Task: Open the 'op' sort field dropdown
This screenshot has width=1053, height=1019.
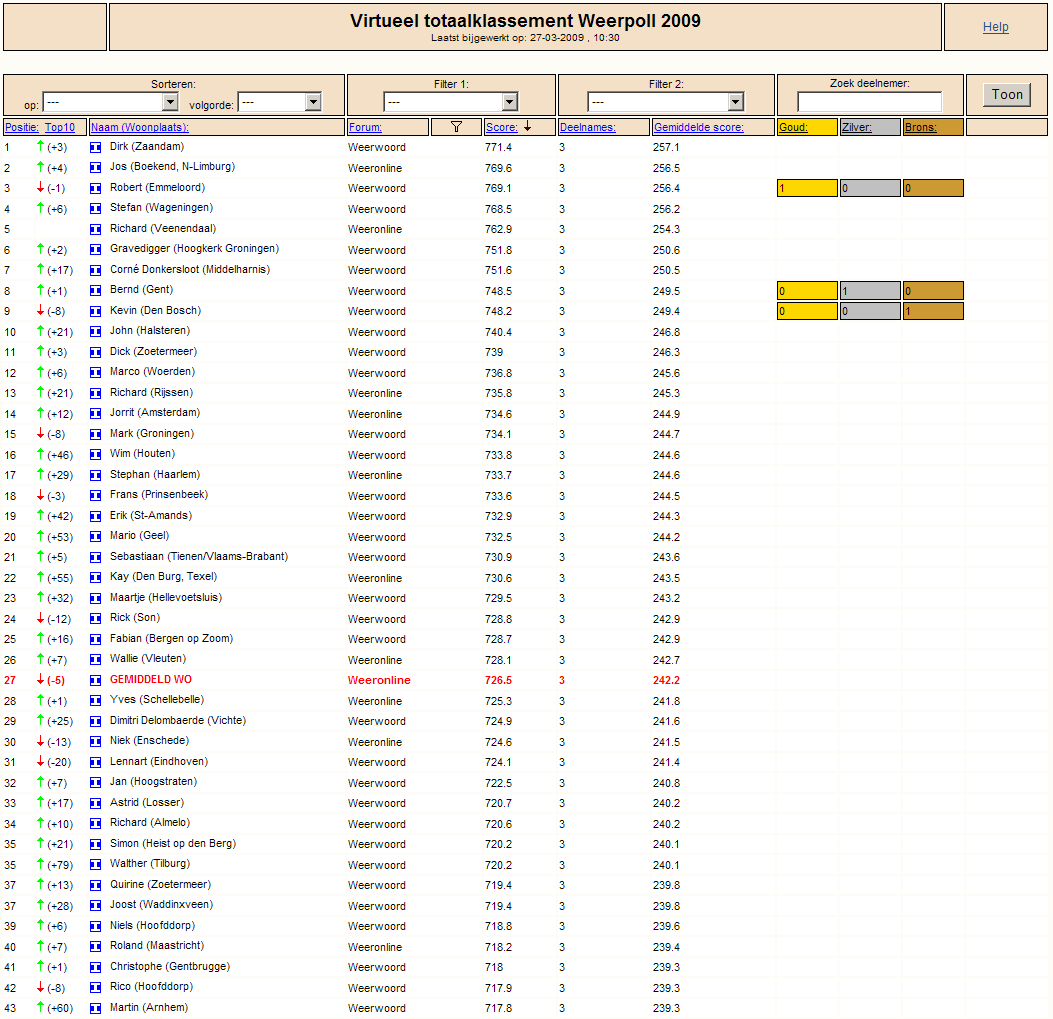Action: point(110,102)
